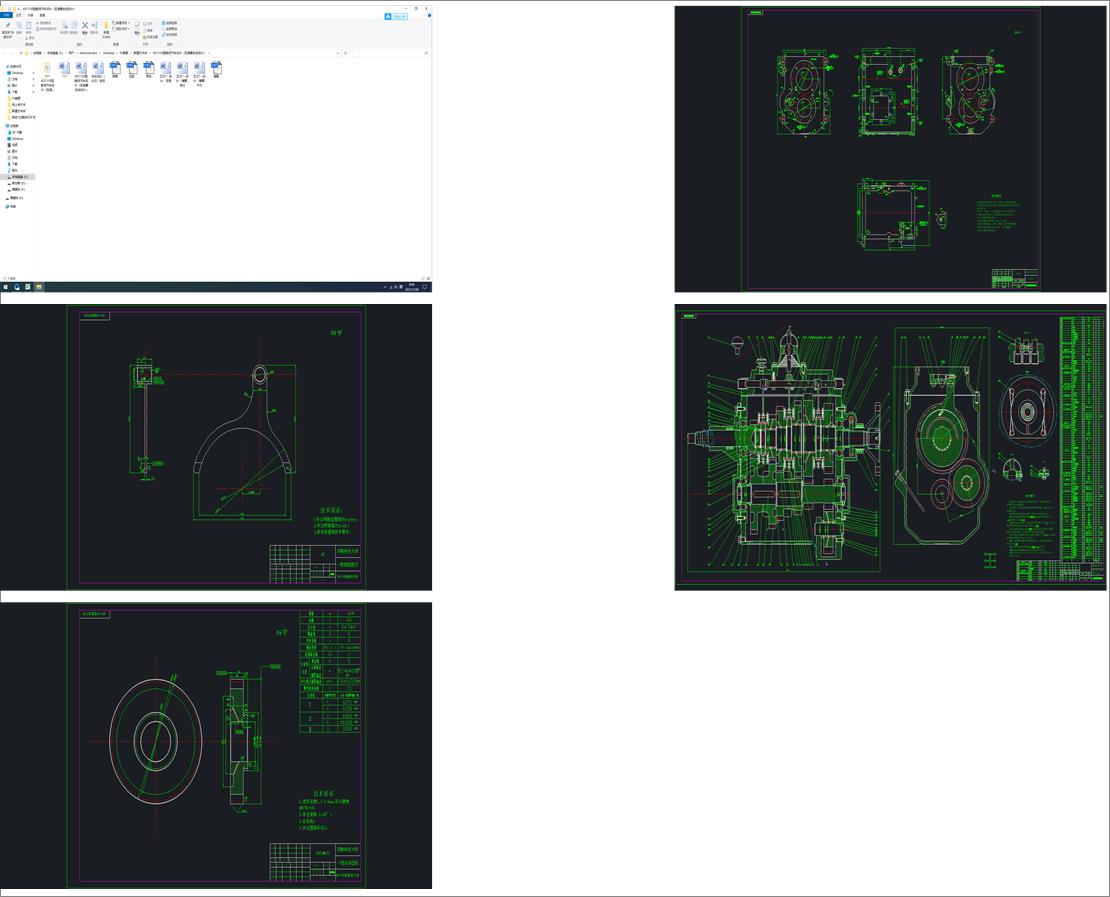Click Copy path in the clipboard group

(x=46, y=23)
